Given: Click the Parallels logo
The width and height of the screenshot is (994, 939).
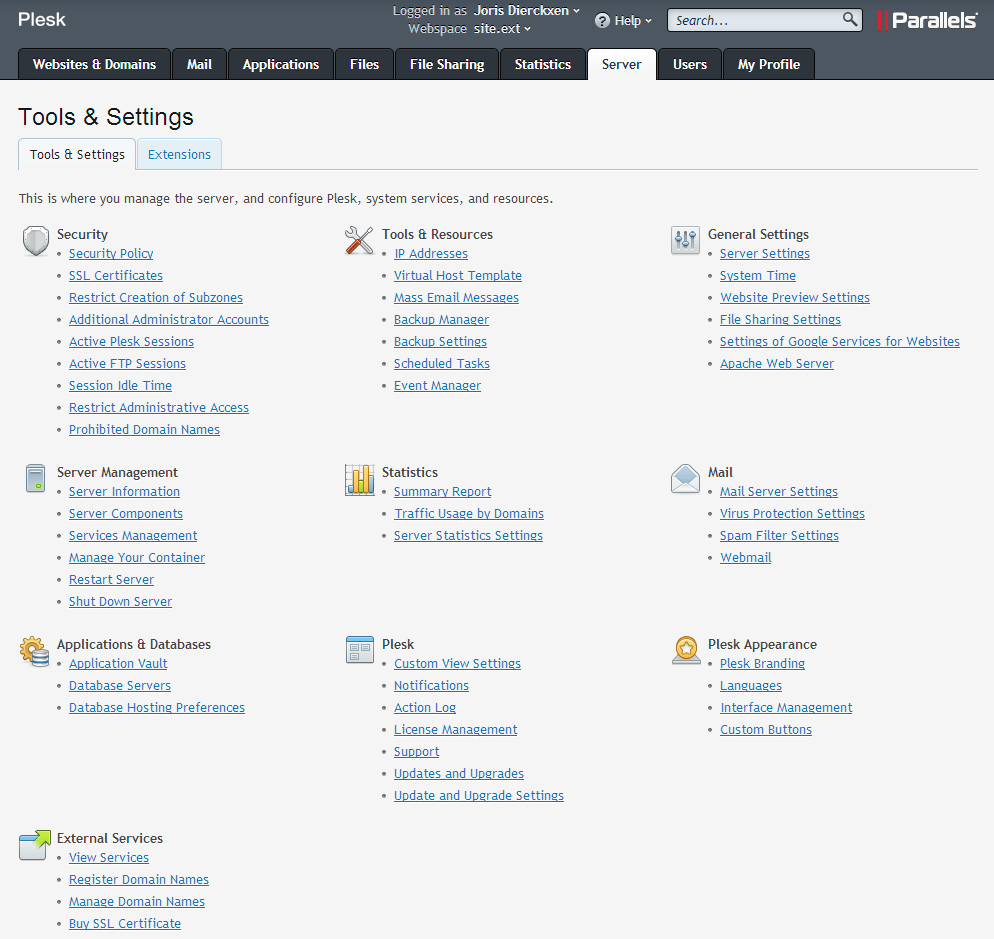Looking at the screenshot, I should 927,20.
